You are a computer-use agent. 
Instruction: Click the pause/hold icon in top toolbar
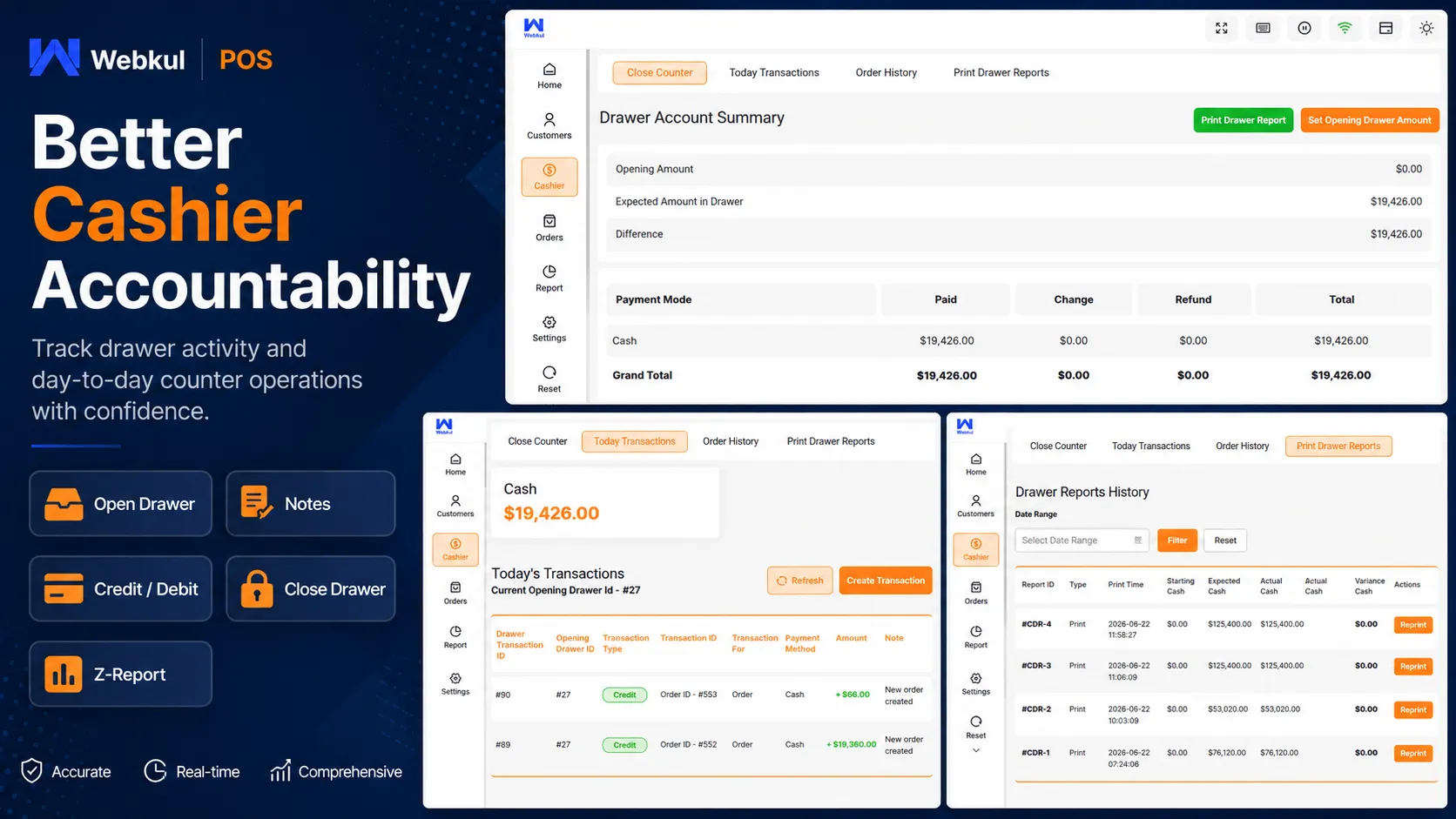tap(1304, 28)
